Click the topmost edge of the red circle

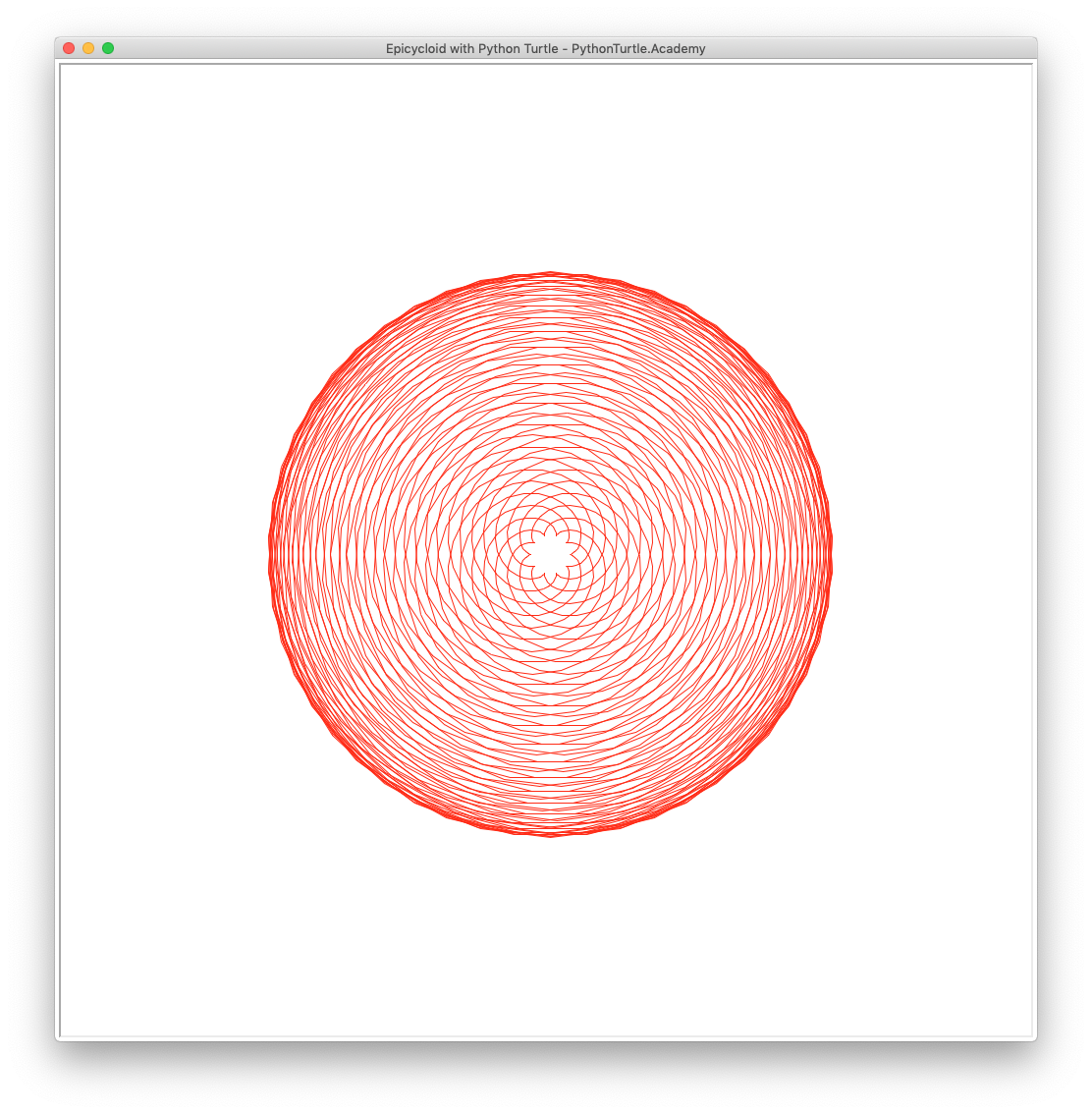(548, 274)
